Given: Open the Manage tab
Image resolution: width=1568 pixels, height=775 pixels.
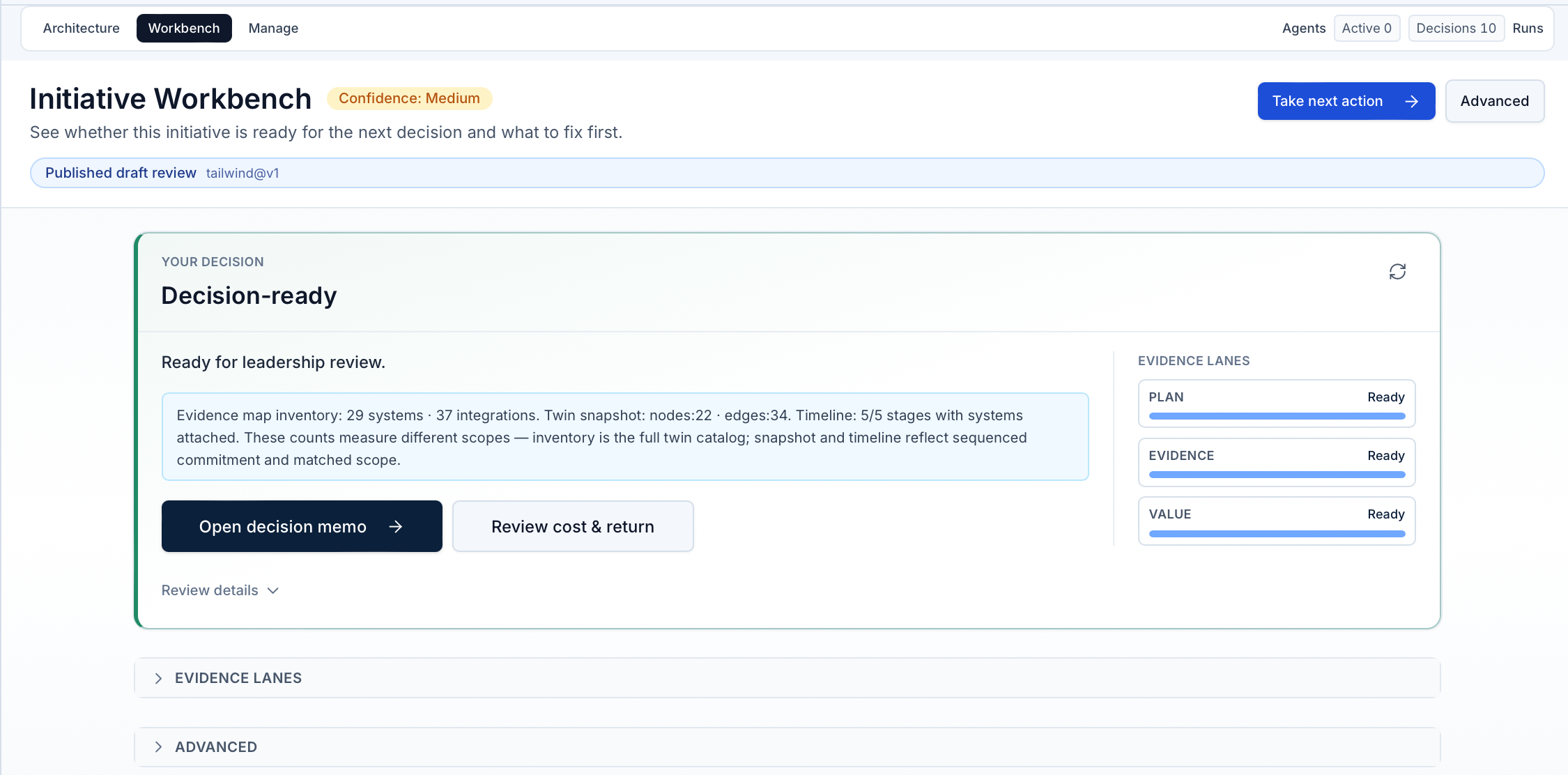Looking at the screenshot, I should (x=273, y=29).
